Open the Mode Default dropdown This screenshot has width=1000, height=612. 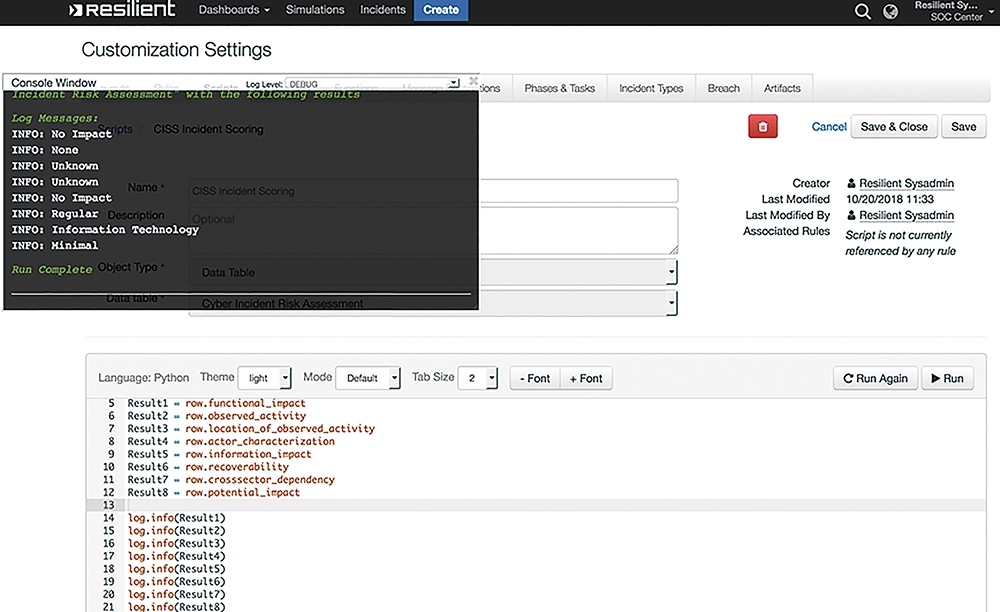click(367, 378)
